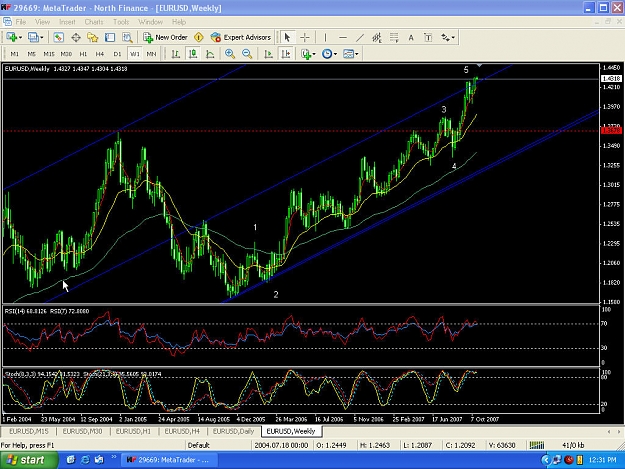Switch to the EURUSD,M30 chart tab
Screen dimensions: 625x469
82,432
